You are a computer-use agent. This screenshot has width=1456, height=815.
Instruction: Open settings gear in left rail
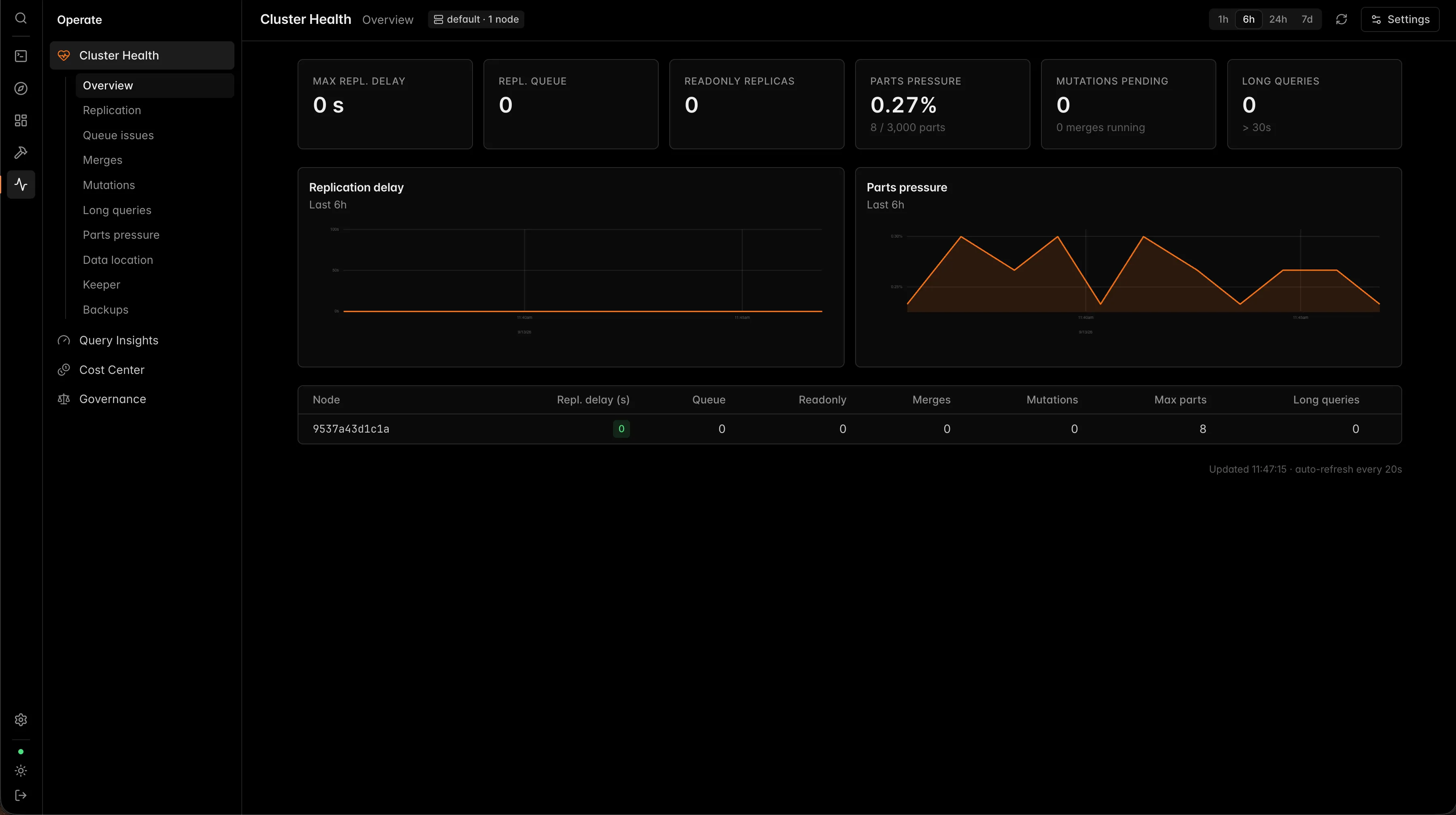pos(21,719)
